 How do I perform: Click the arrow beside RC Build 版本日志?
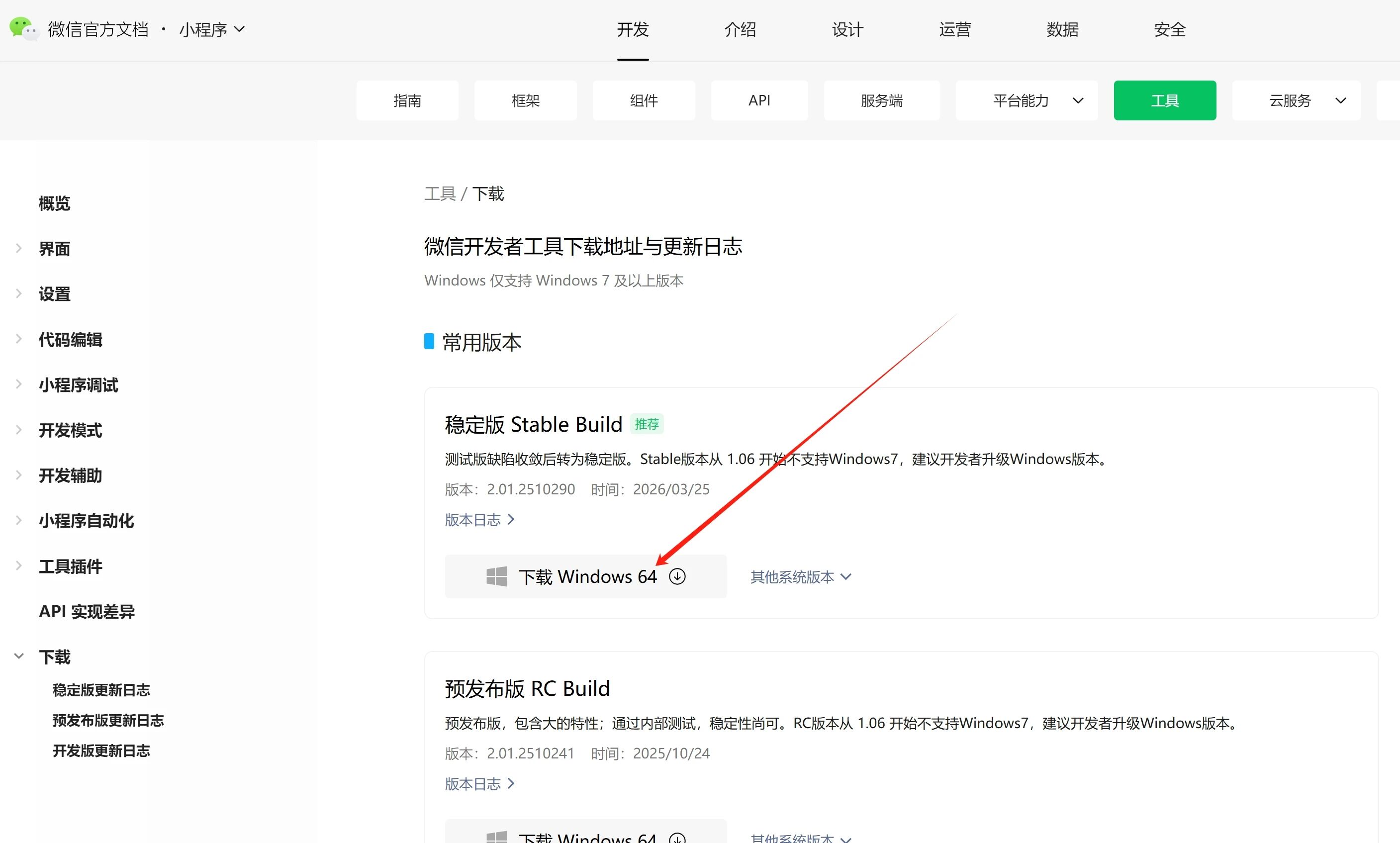coord(511,784)
